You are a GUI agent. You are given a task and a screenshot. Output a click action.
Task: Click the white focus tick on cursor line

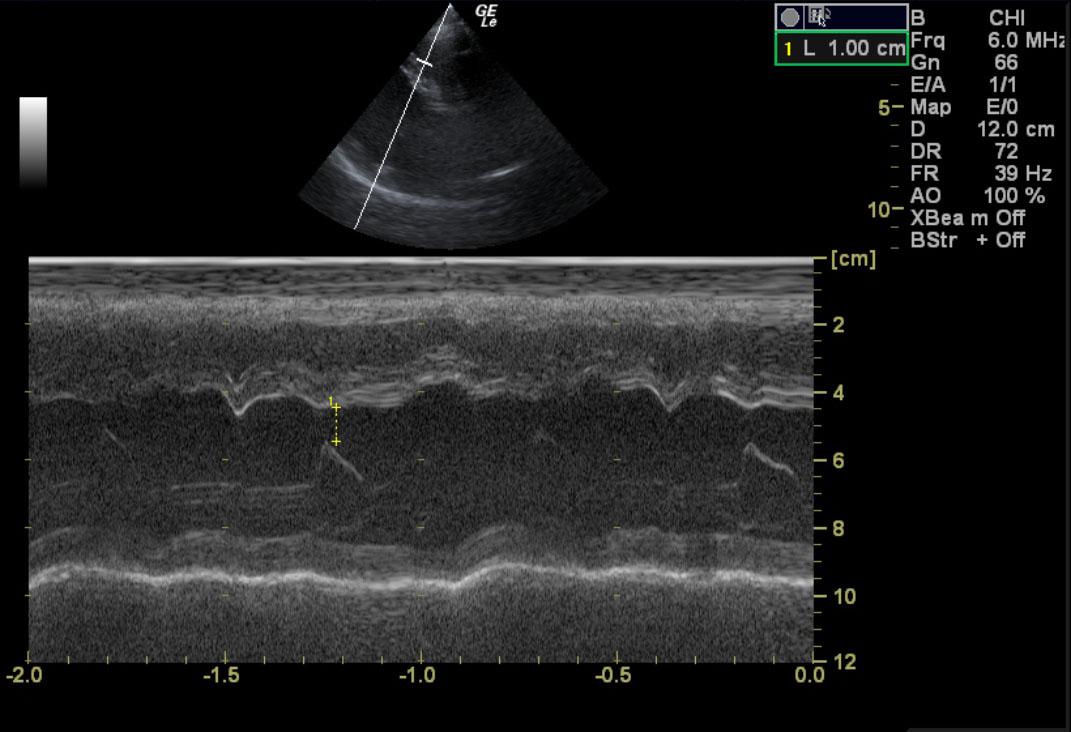425,63
